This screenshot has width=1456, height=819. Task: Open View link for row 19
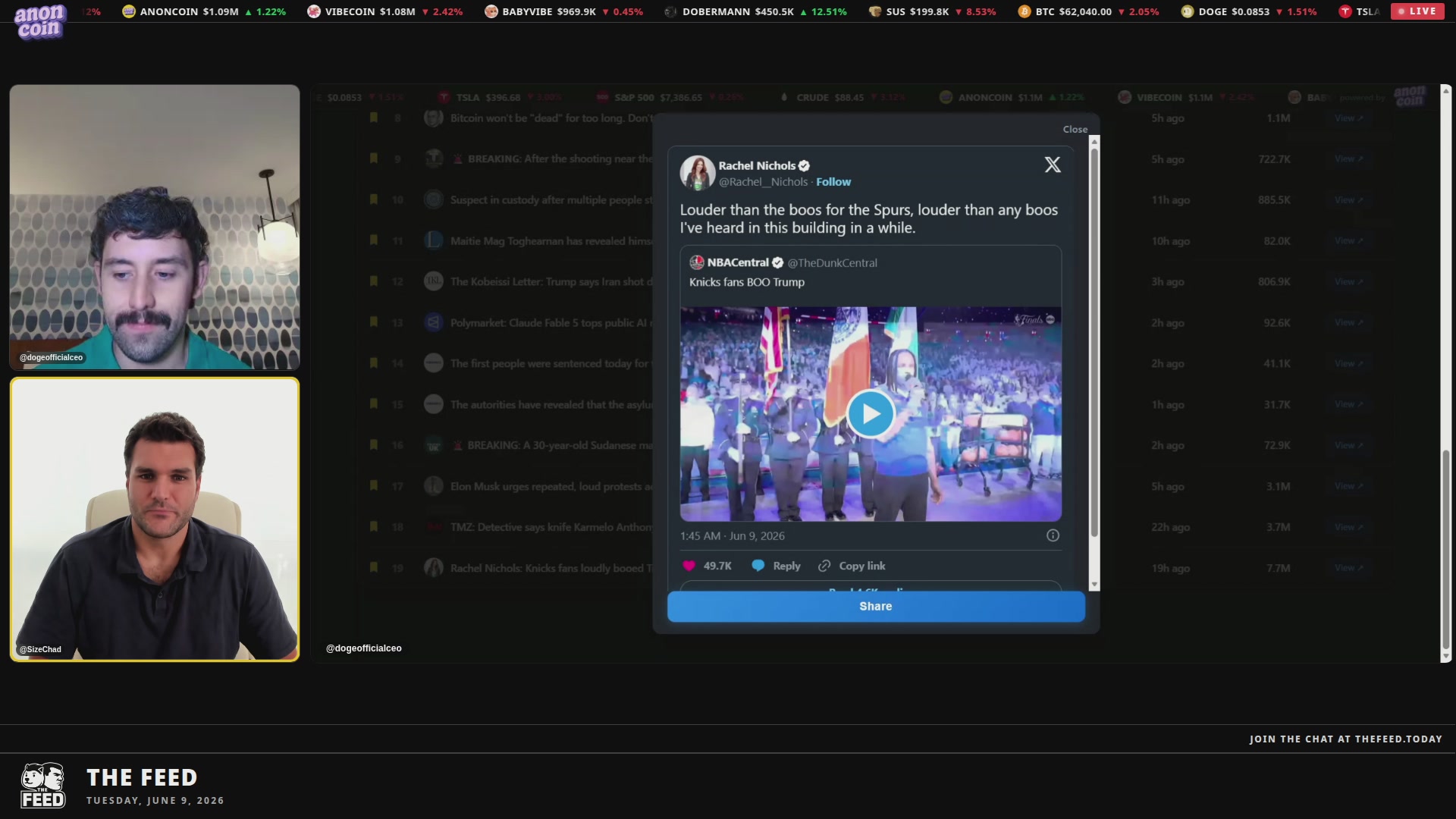[x=1349, y=567]
